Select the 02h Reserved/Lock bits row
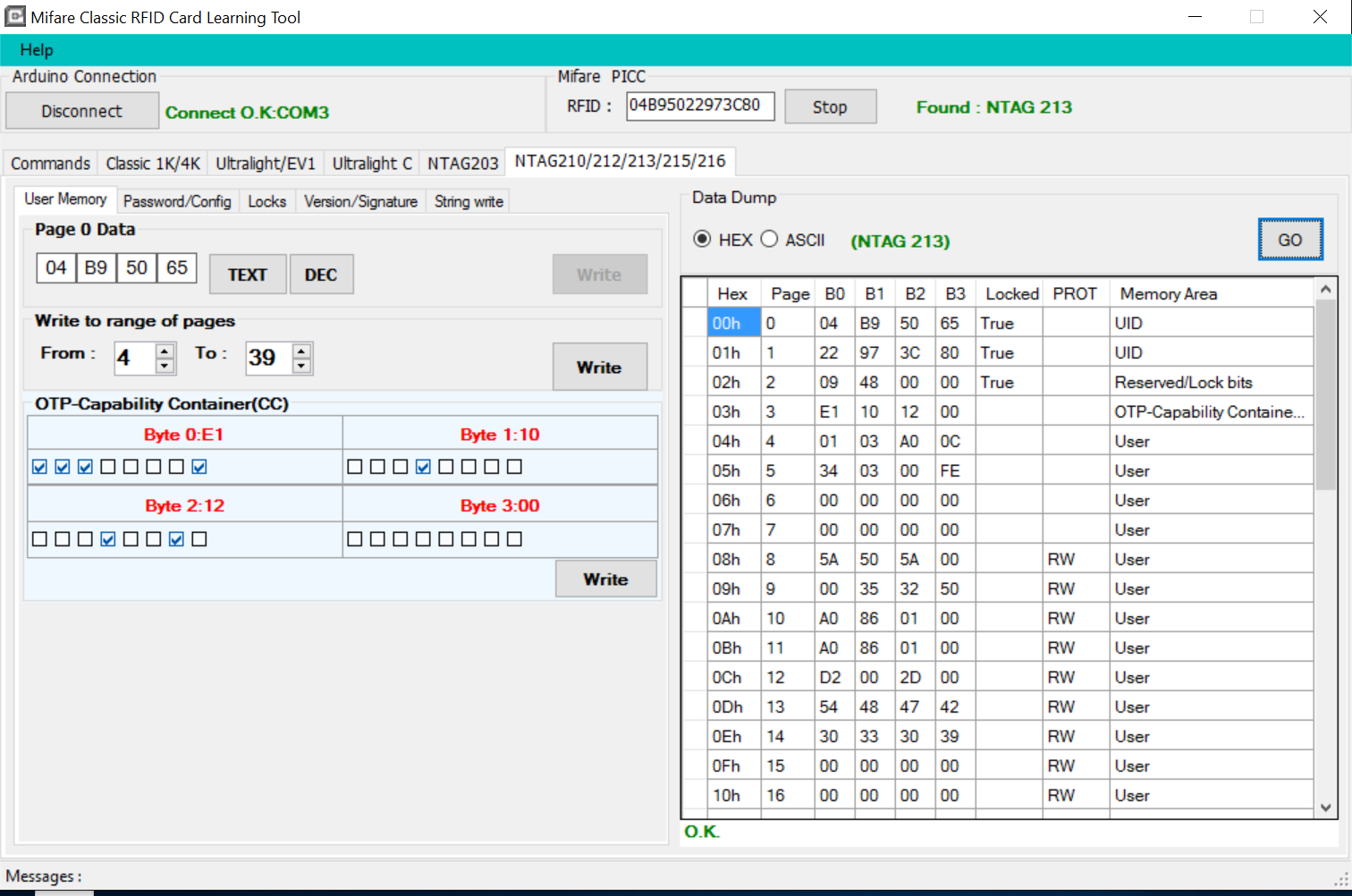 [x=998, y=383]
